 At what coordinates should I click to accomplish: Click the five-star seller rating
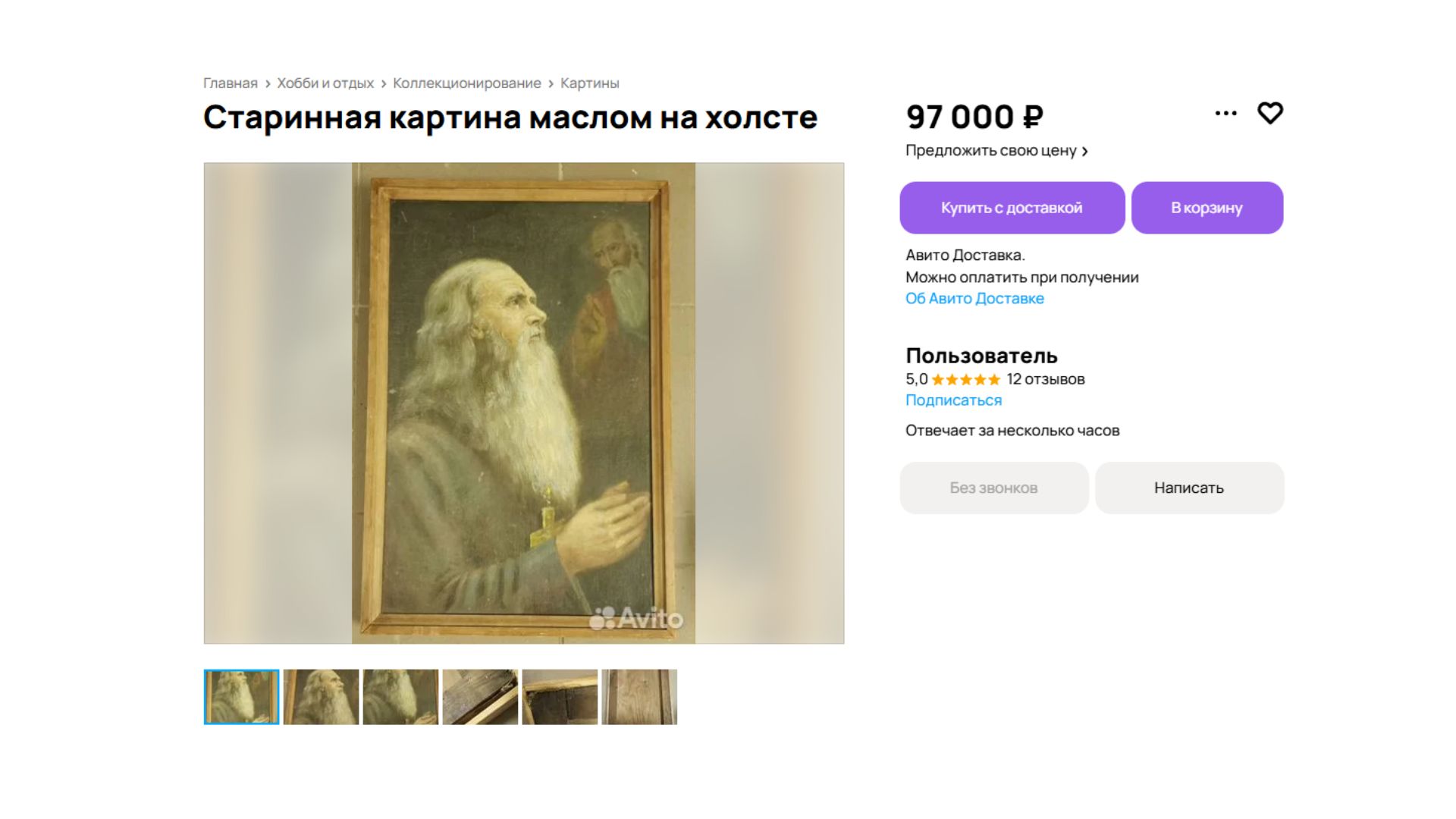coord(965,380)
